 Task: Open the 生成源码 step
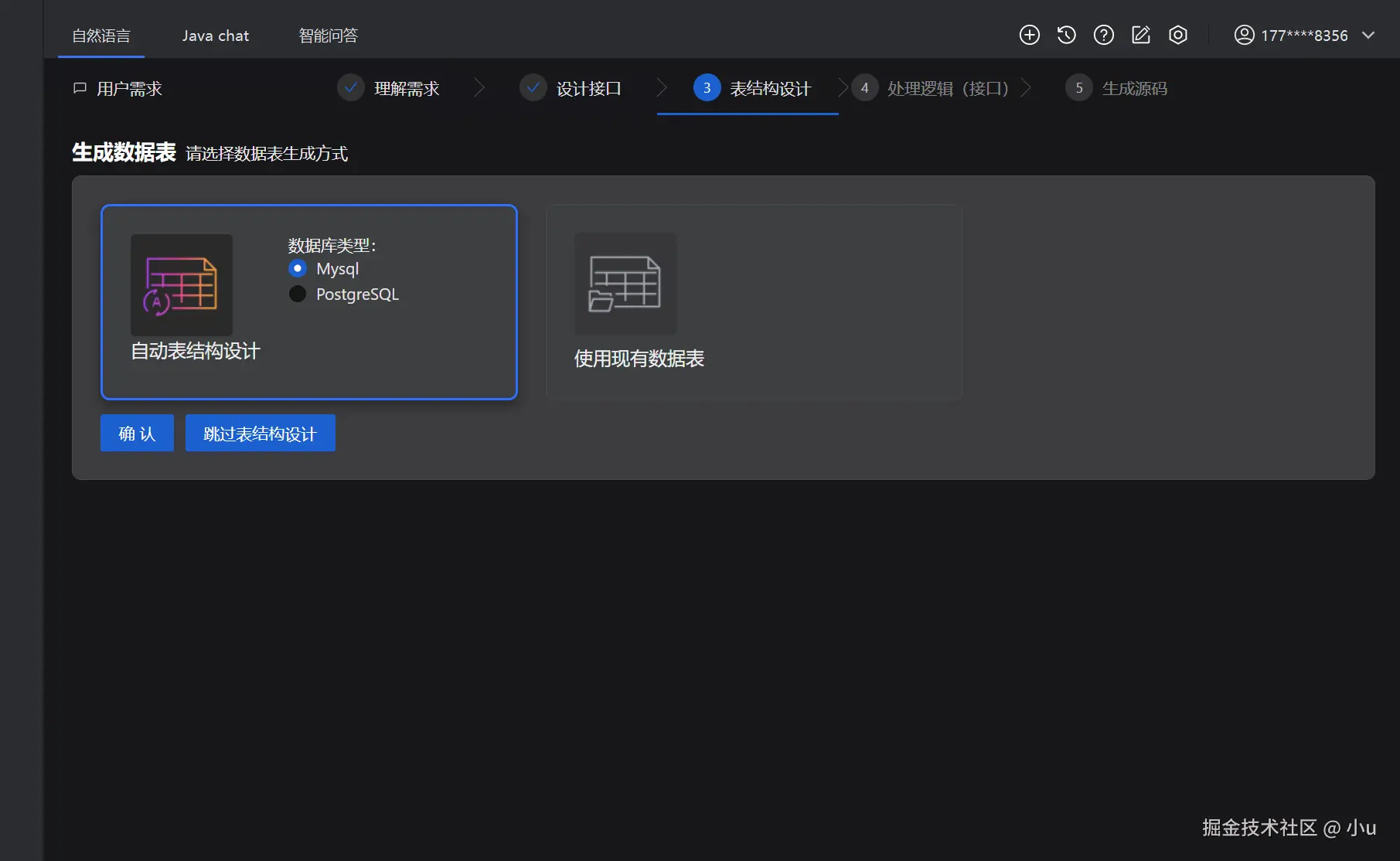pyautogui.click(x=1135, y=89)
